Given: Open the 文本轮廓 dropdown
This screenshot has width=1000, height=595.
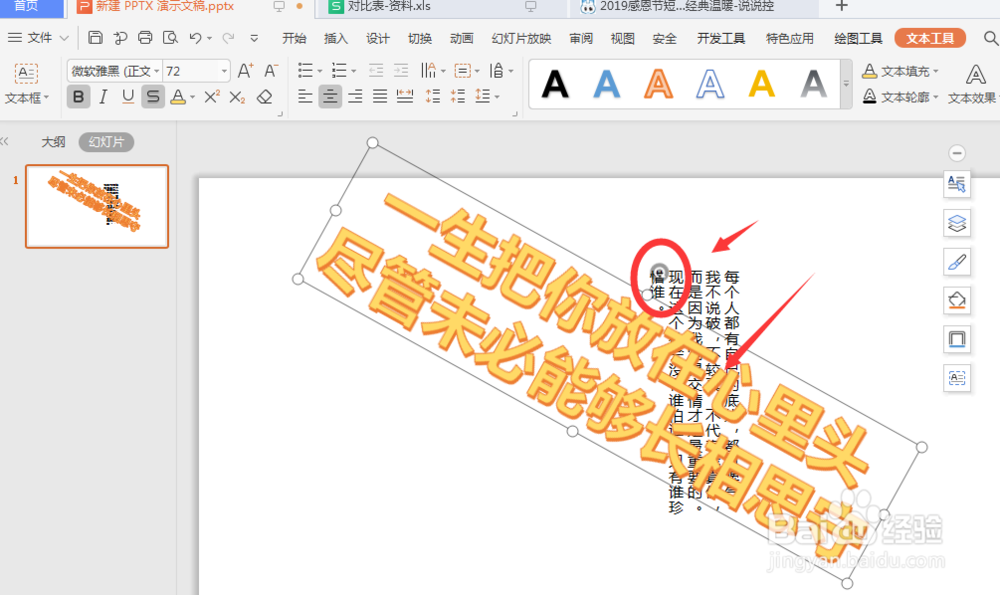Looking at the screenshot, I should point(901,97).
